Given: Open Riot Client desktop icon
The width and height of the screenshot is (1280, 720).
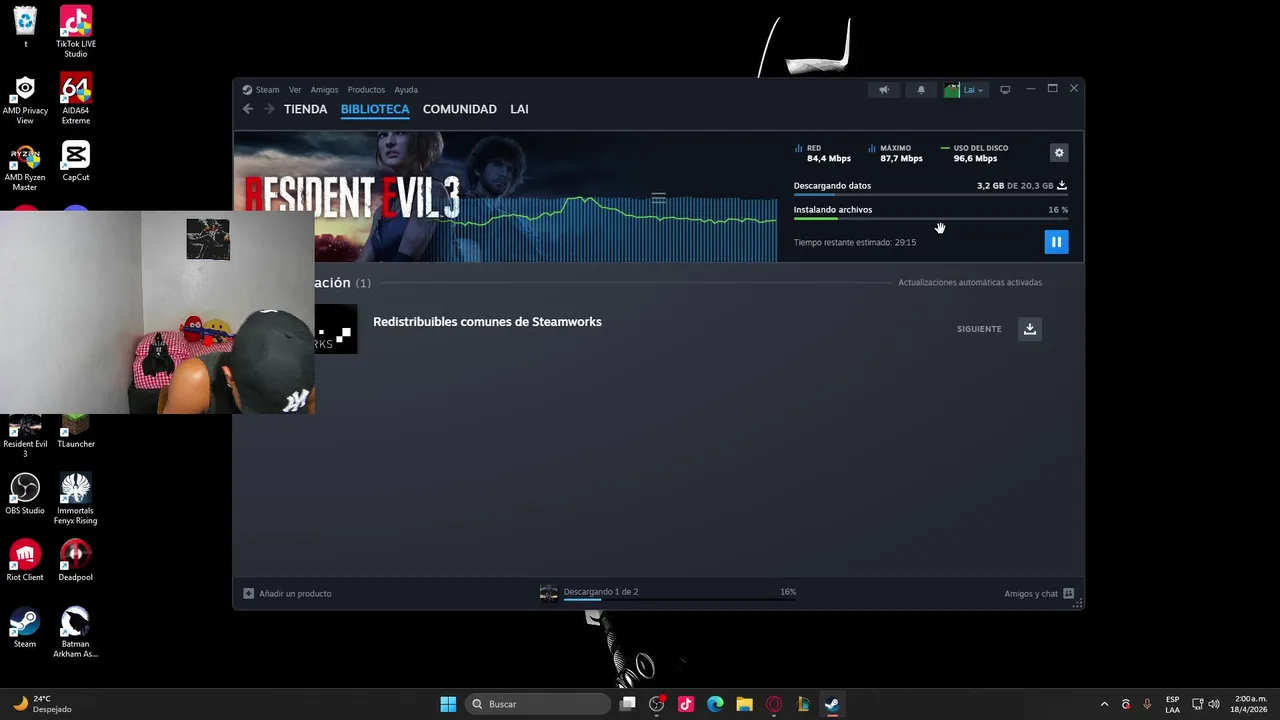Looking at the screenshot, I should (25, 561).
